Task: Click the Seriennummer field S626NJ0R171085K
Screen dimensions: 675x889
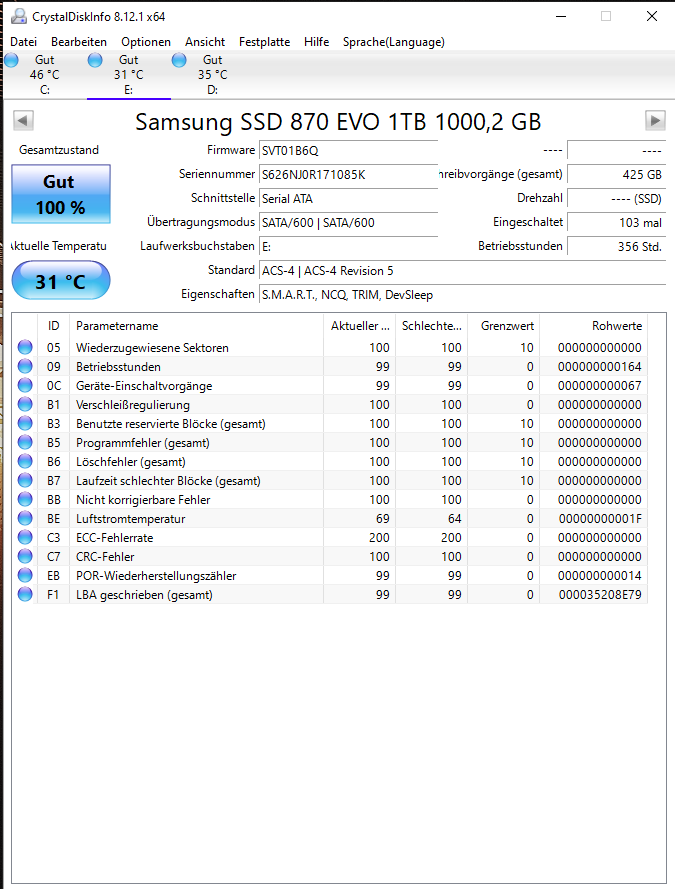Action: pos(349,175)
